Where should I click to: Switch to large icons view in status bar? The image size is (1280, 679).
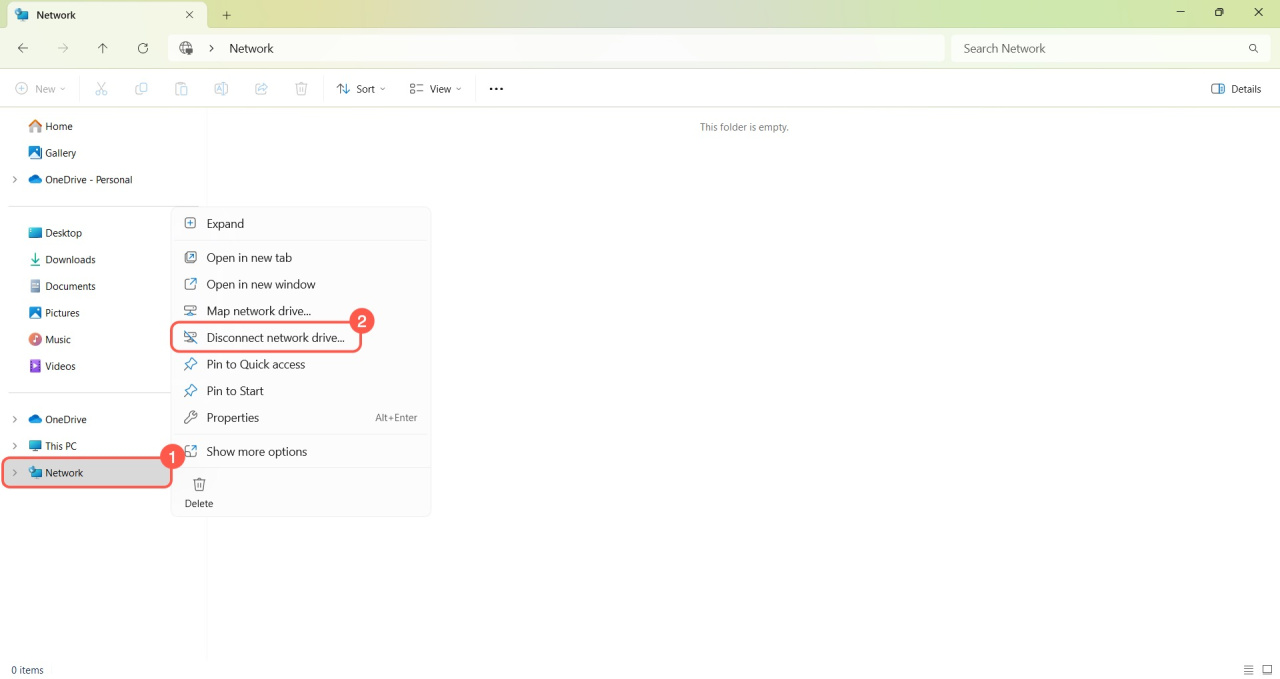[1267, 670]
